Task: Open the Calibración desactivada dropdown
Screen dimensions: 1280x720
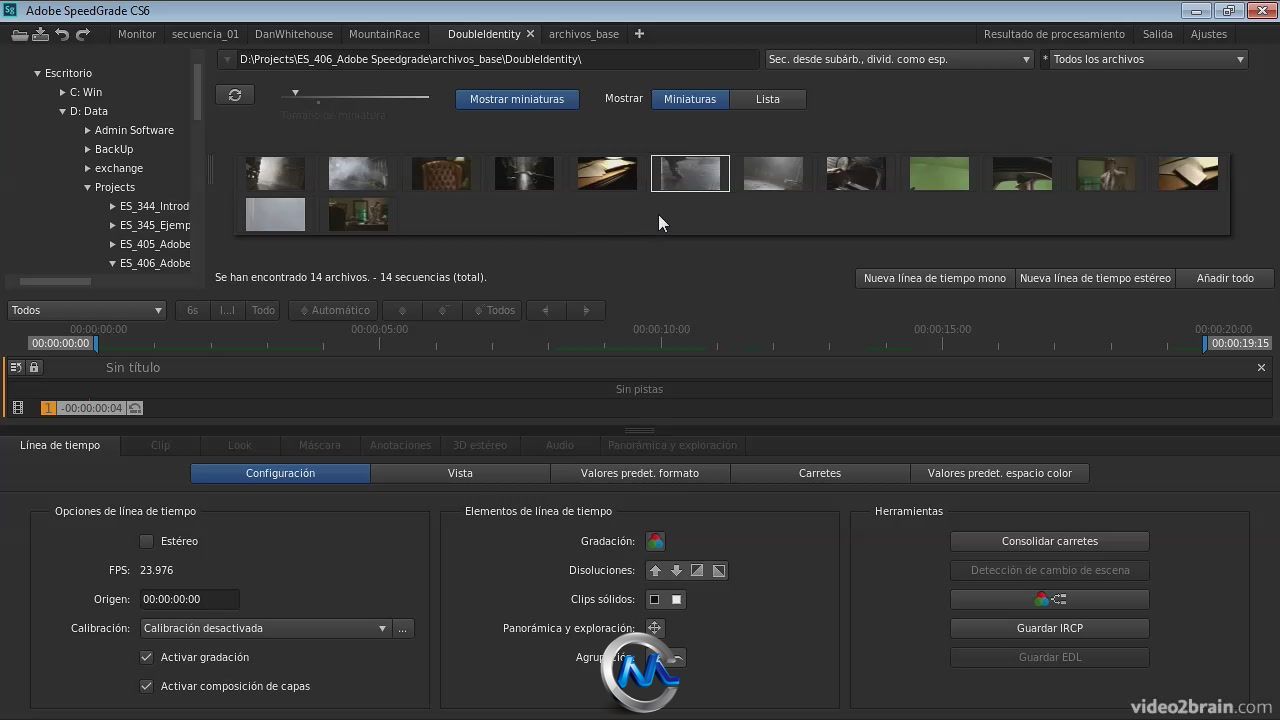Action: [x=264, y=628]
